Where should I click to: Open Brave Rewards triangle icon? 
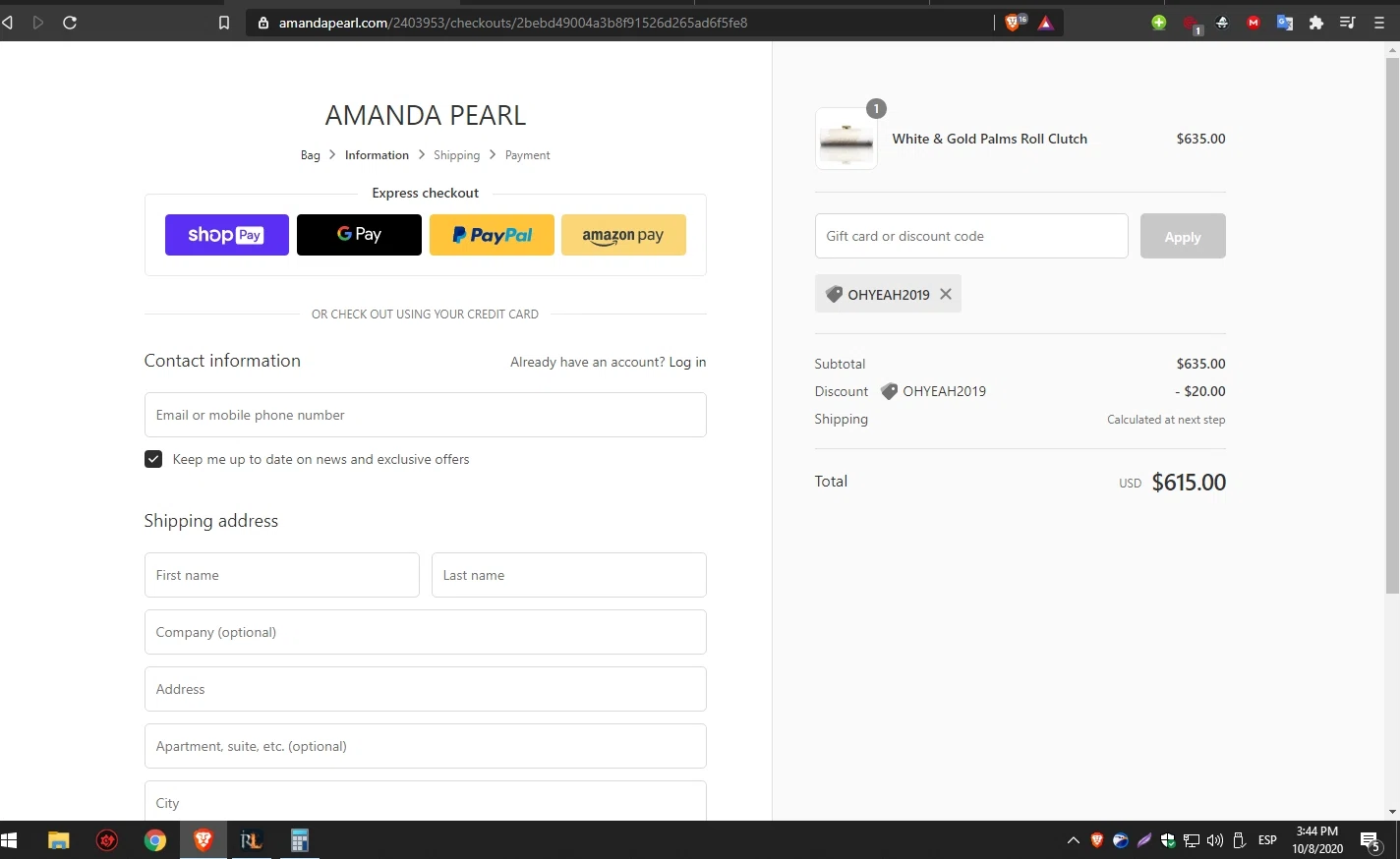[x=1046, y=23]
